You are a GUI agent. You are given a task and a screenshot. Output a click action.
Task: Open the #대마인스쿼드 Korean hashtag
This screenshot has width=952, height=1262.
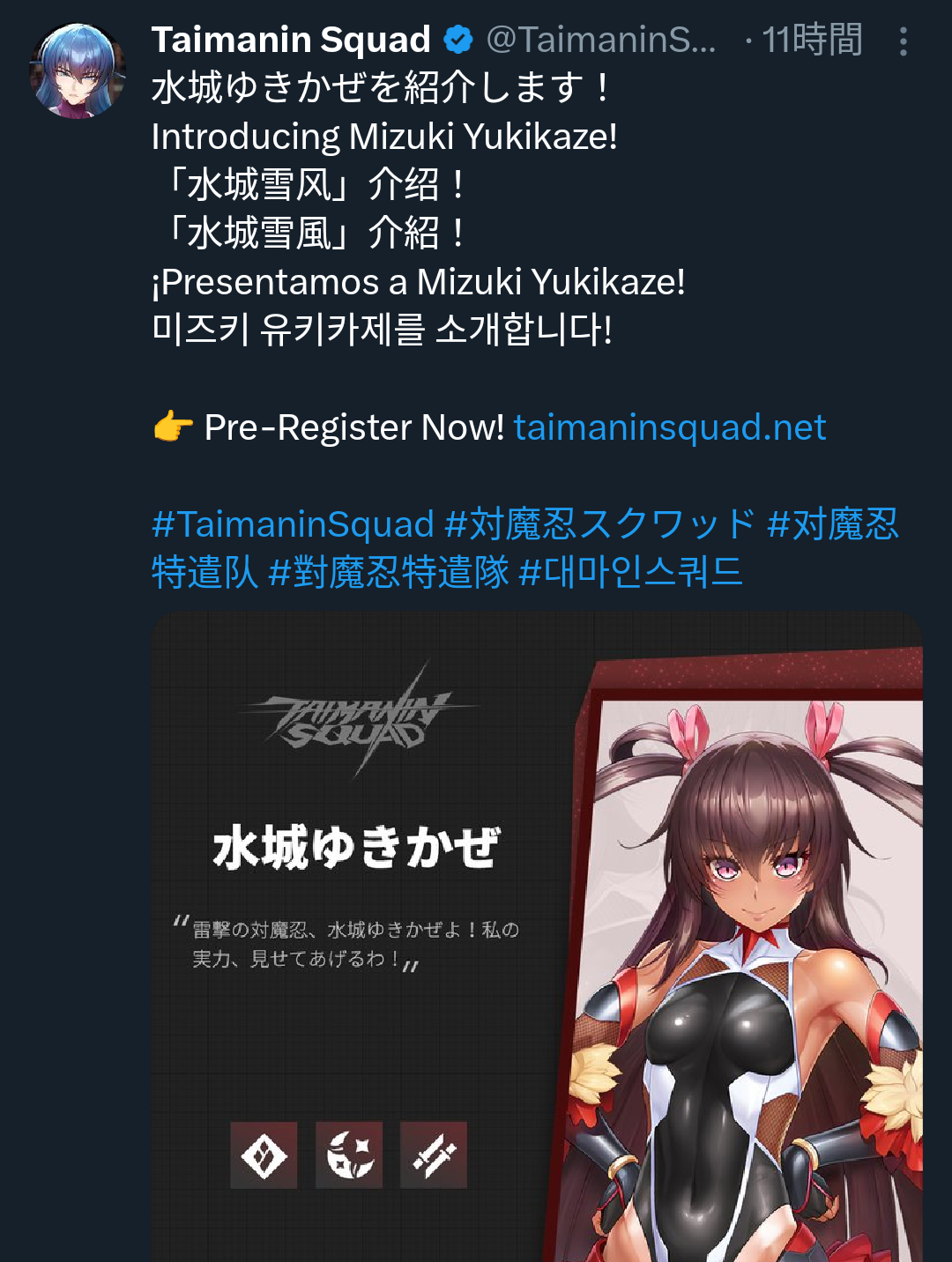click(631, 572)
